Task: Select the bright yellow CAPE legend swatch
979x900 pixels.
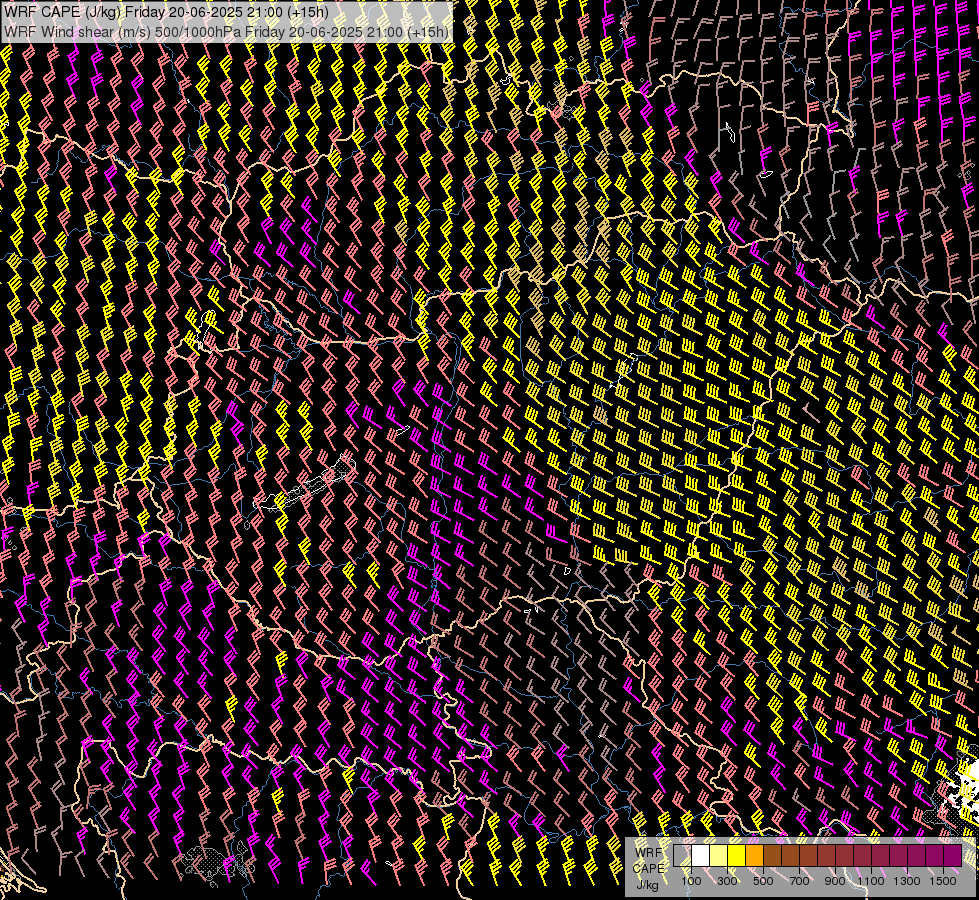Action: [x=737, y=856]
